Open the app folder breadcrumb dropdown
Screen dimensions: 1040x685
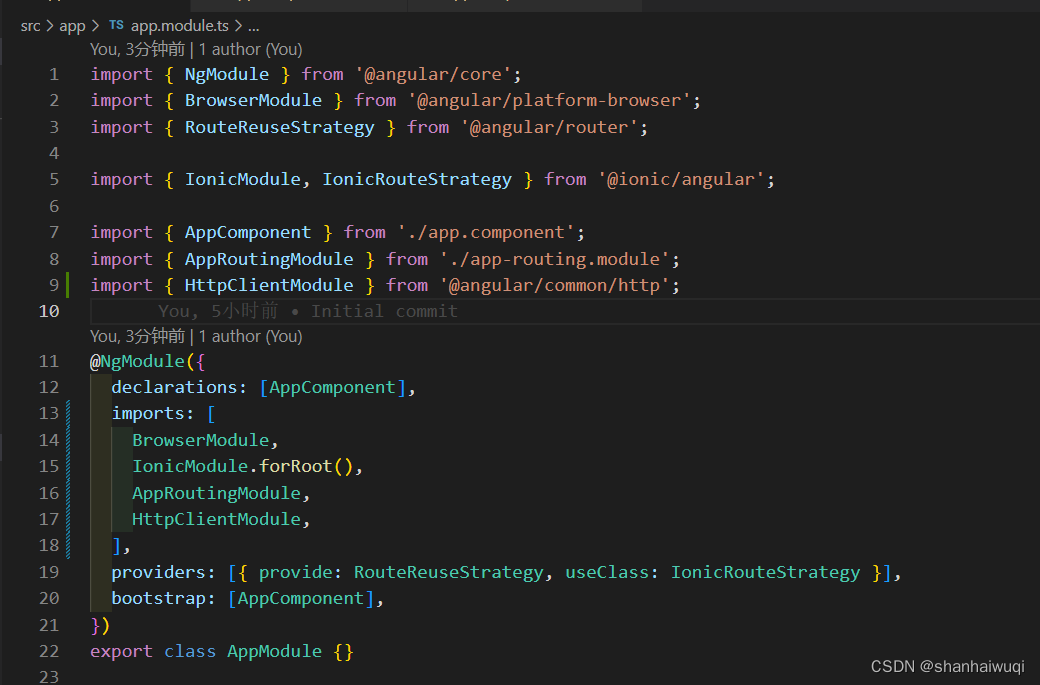(x=72, y=25)
